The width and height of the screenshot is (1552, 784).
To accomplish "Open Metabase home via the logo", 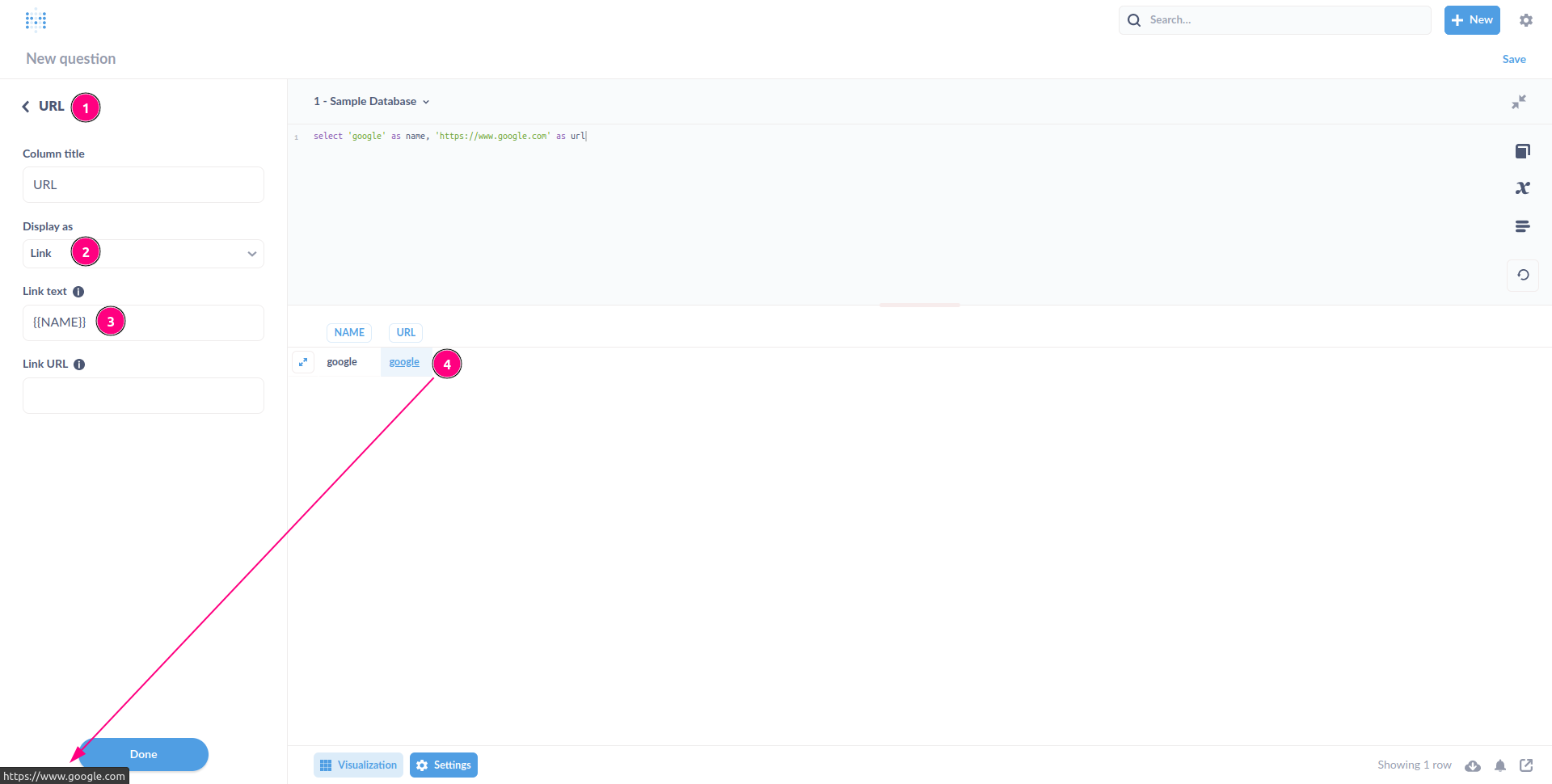I will point(36,19).
